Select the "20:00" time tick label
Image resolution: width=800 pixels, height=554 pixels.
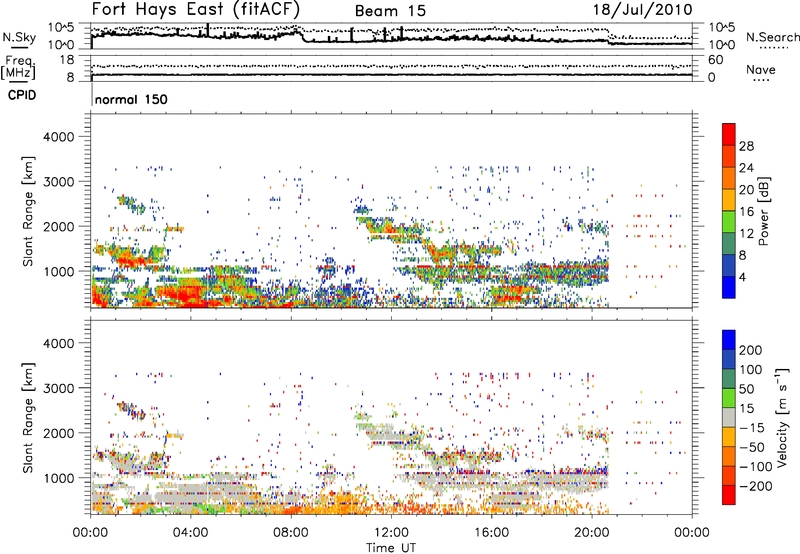pos(592,533)
